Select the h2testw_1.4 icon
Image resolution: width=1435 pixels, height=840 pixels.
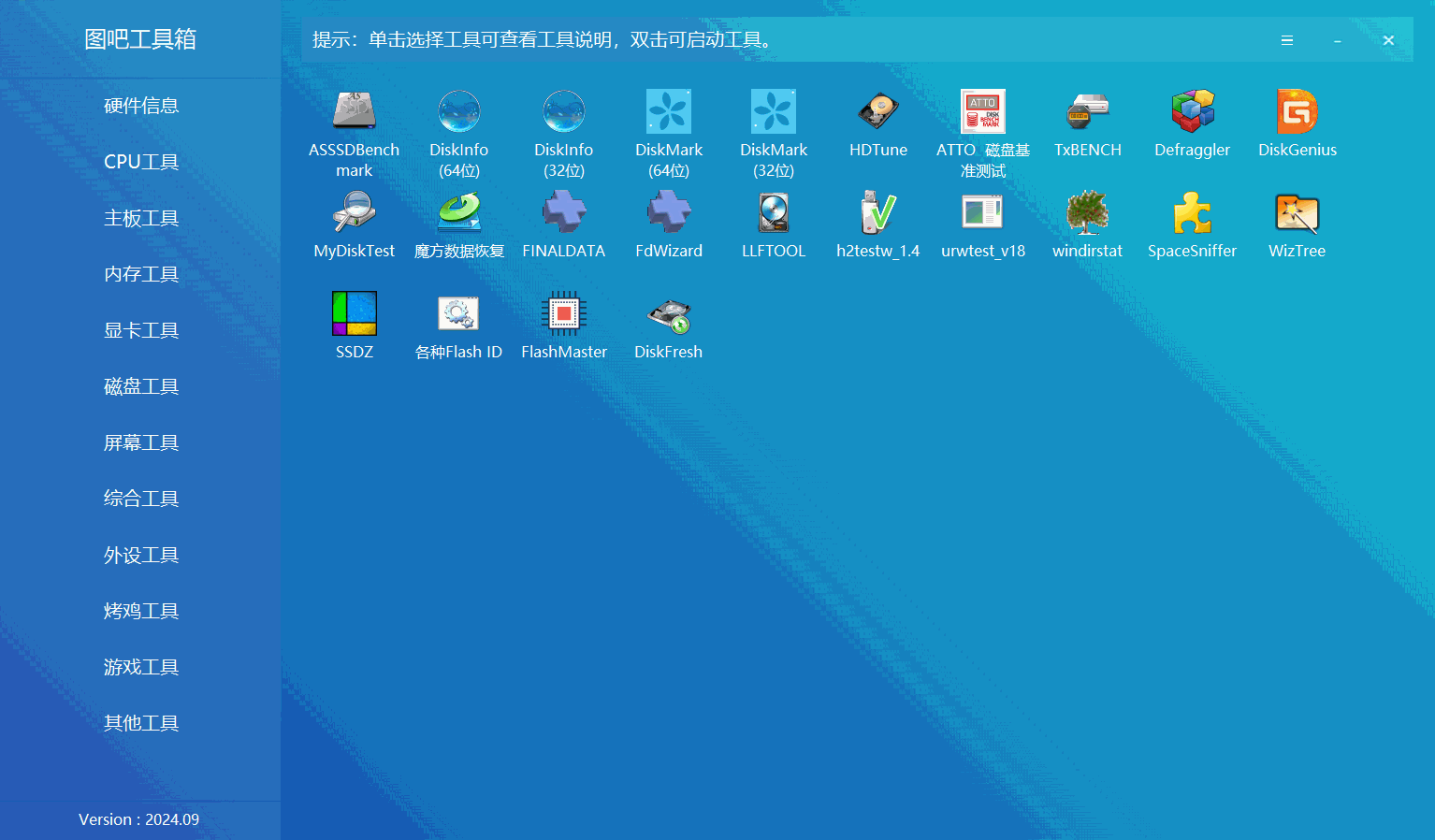tap(878, 212)
